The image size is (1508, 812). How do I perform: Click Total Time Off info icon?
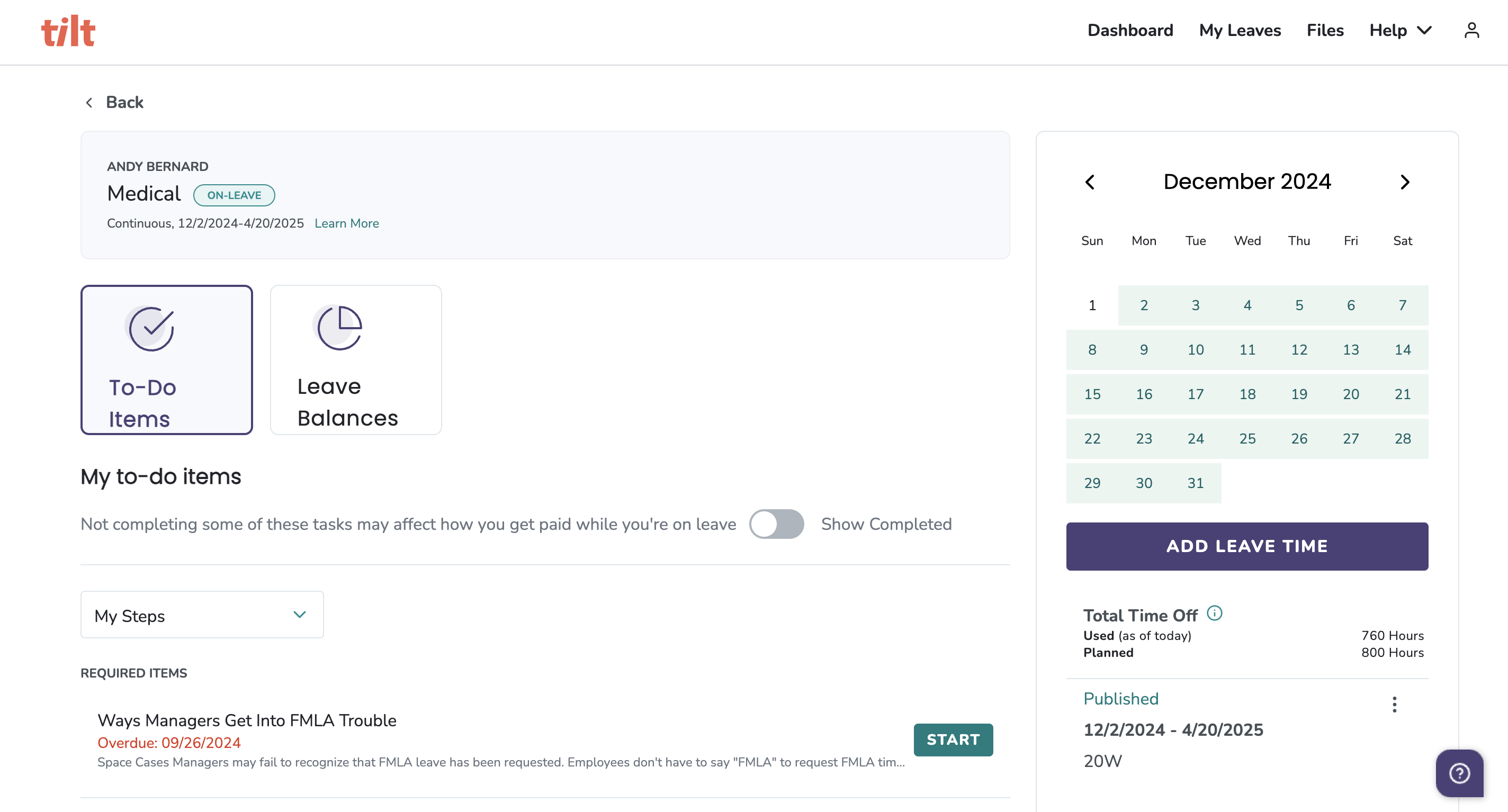coord(1215,613)
